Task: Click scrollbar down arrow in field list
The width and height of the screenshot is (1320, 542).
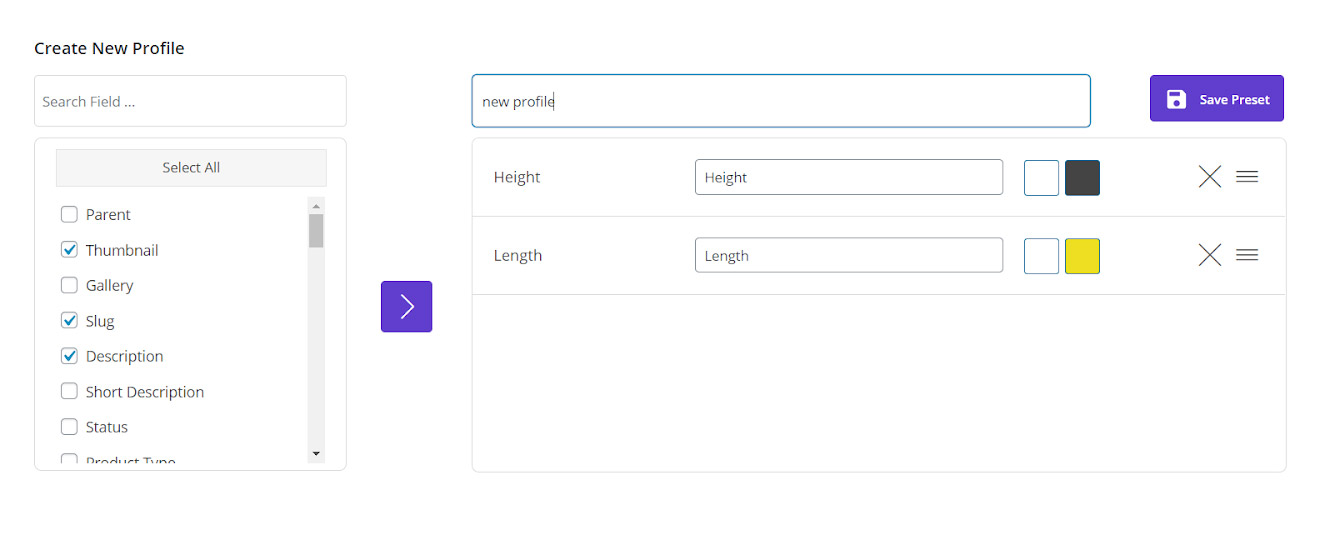Action: tap(316, 453)
